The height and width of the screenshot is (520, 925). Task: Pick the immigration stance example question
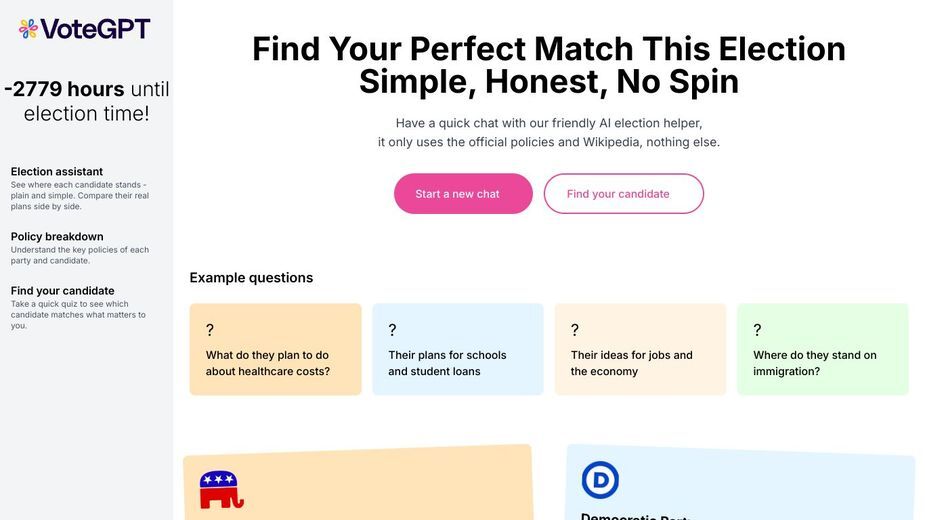tap(823, 349)
